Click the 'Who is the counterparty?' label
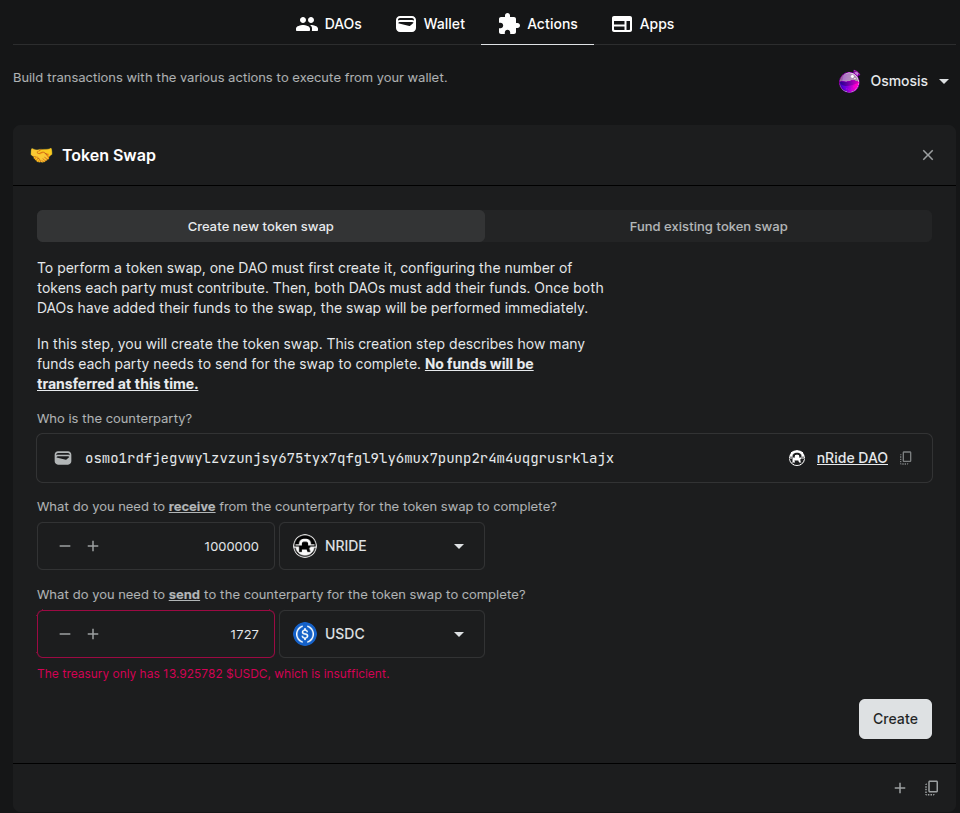Viewport: 960px width, 813px height. click(114, 419)
